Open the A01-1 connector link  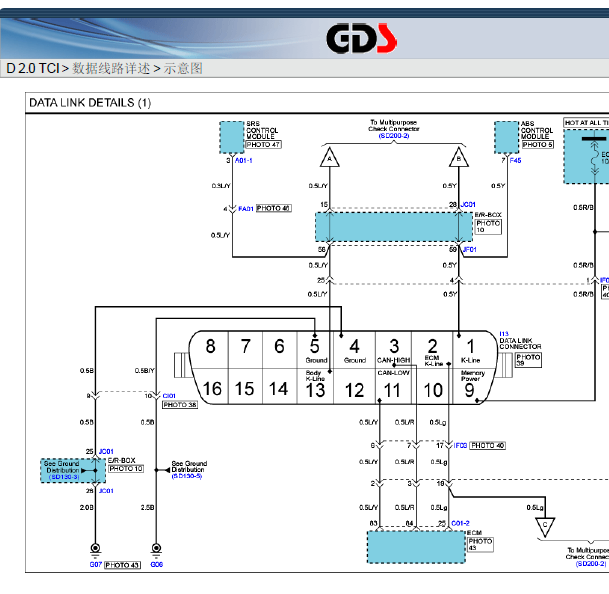(x=244, y=160)
